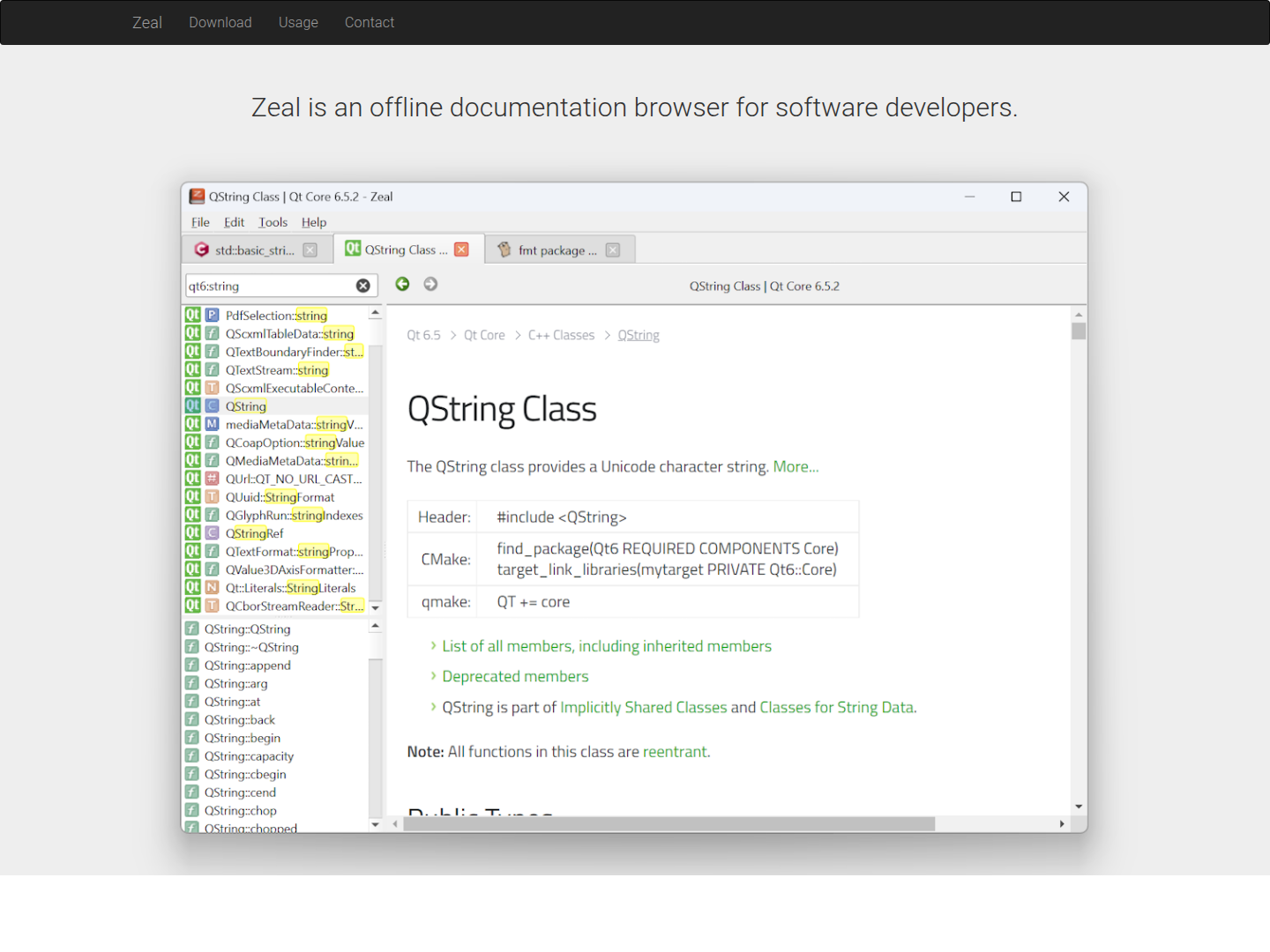Screen dimensions: 1270x952
Task: Click the T type icon beside QScxmlExecutableConte...
Action: click(x=212, y=388)
